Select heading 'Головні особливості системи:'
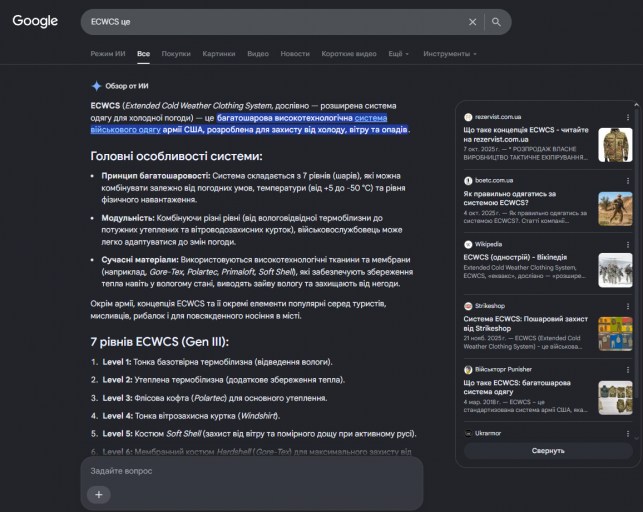 pos(176,156)
